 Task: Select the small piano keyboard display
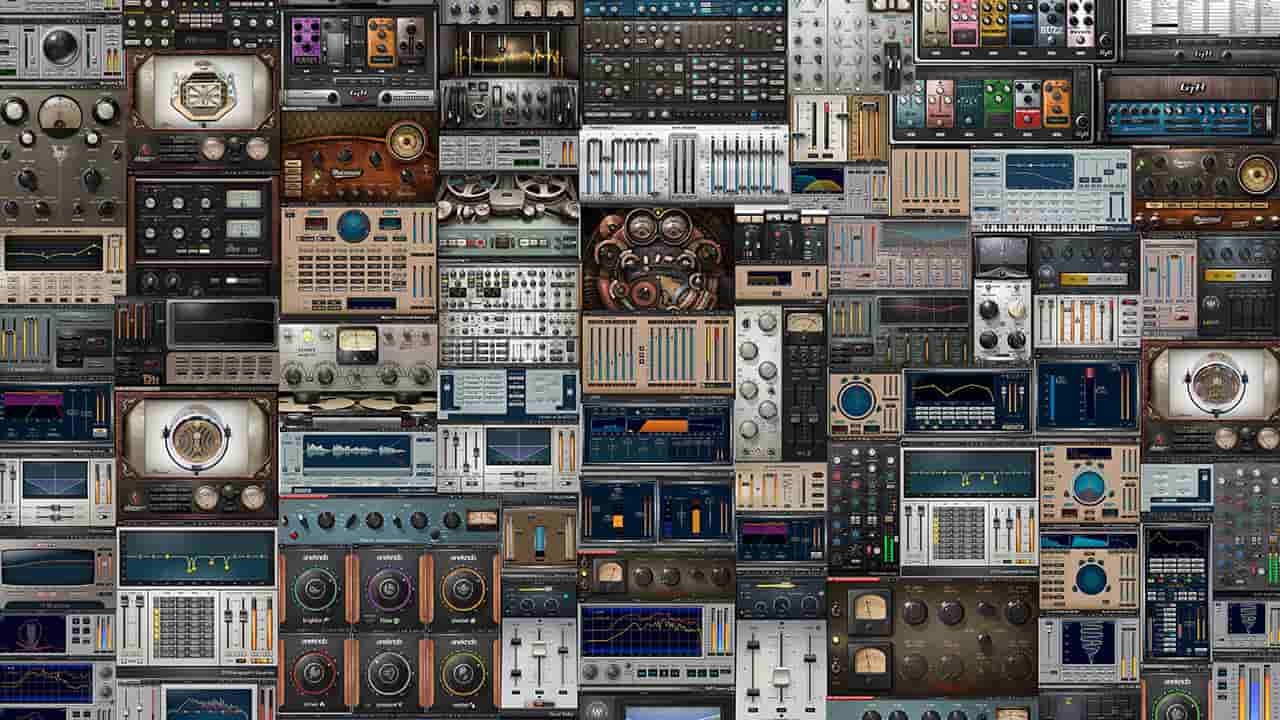coord(1037,228)
